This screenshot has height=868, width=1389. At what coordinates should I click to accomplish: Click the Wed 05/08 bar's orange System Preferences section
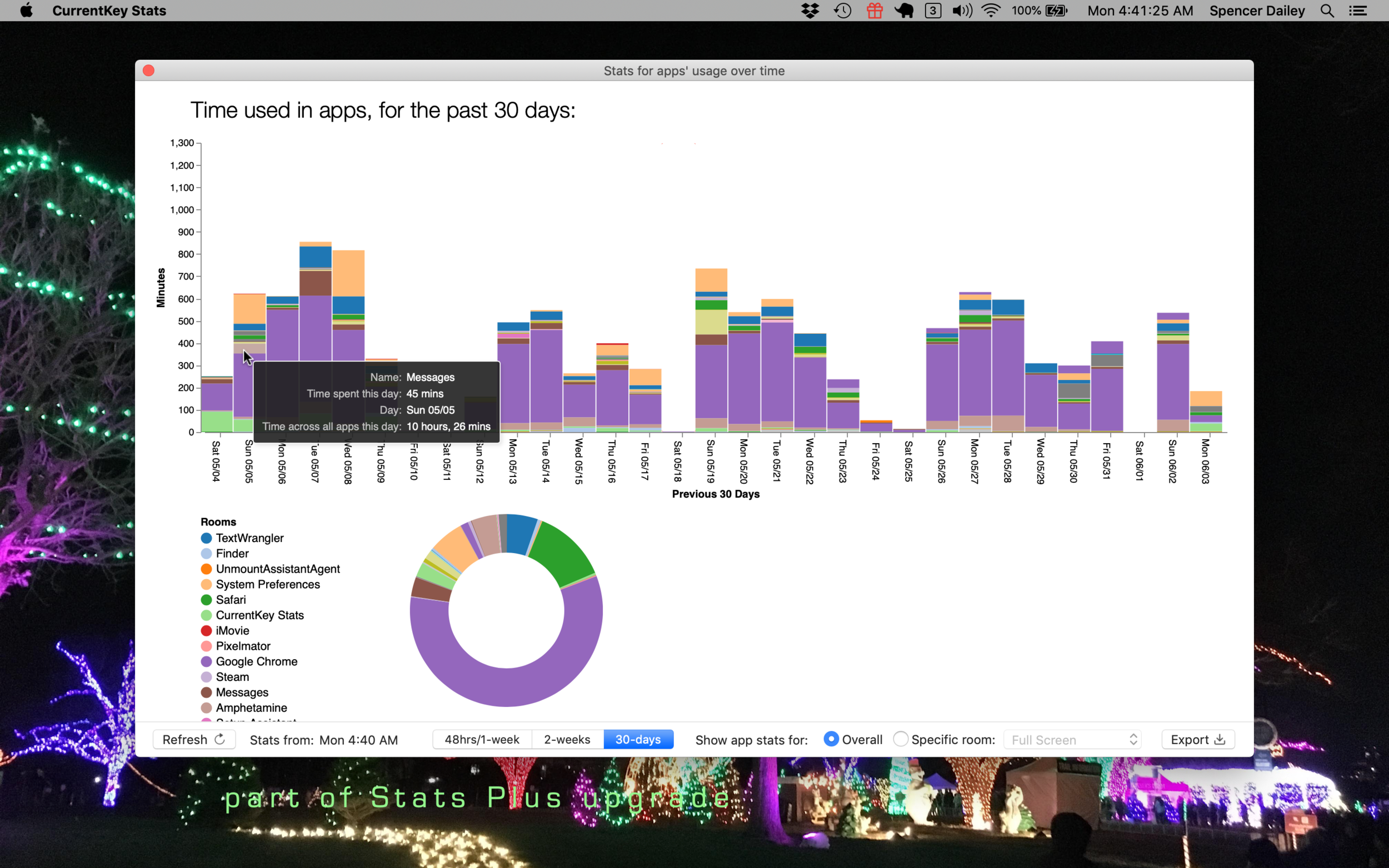tap(348, 273)
